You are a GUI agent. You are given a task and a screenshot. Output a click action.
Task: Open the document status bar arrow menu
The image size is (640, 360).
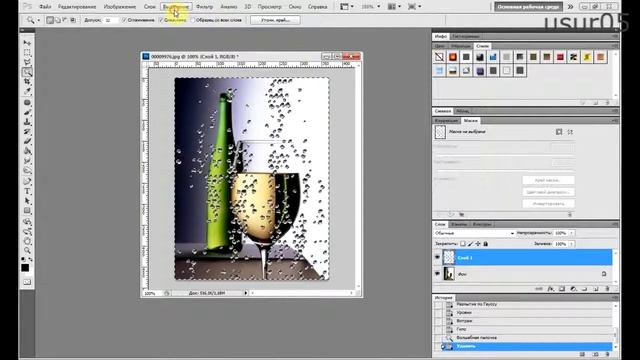246,293
